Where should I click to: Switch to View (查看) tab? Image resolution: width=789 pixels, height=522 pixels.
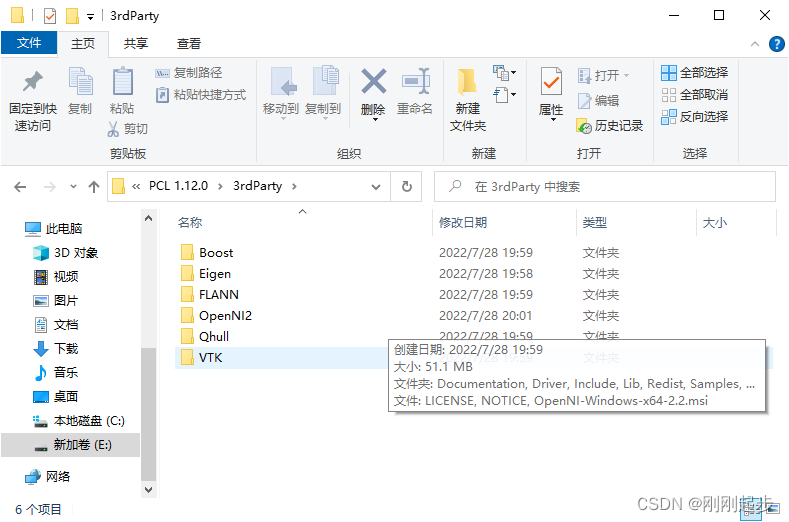click(189, 44)
